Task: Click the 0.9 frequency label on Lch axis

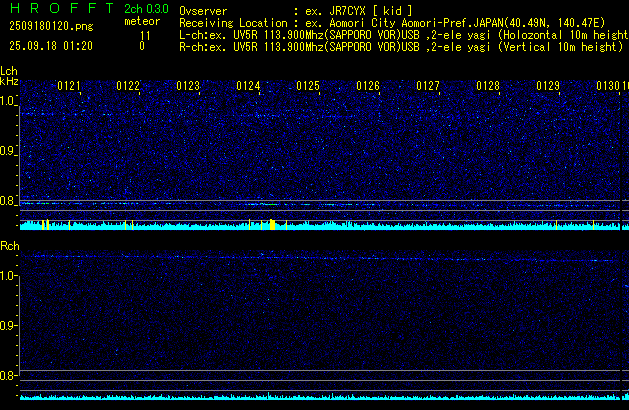Action: 7,151
